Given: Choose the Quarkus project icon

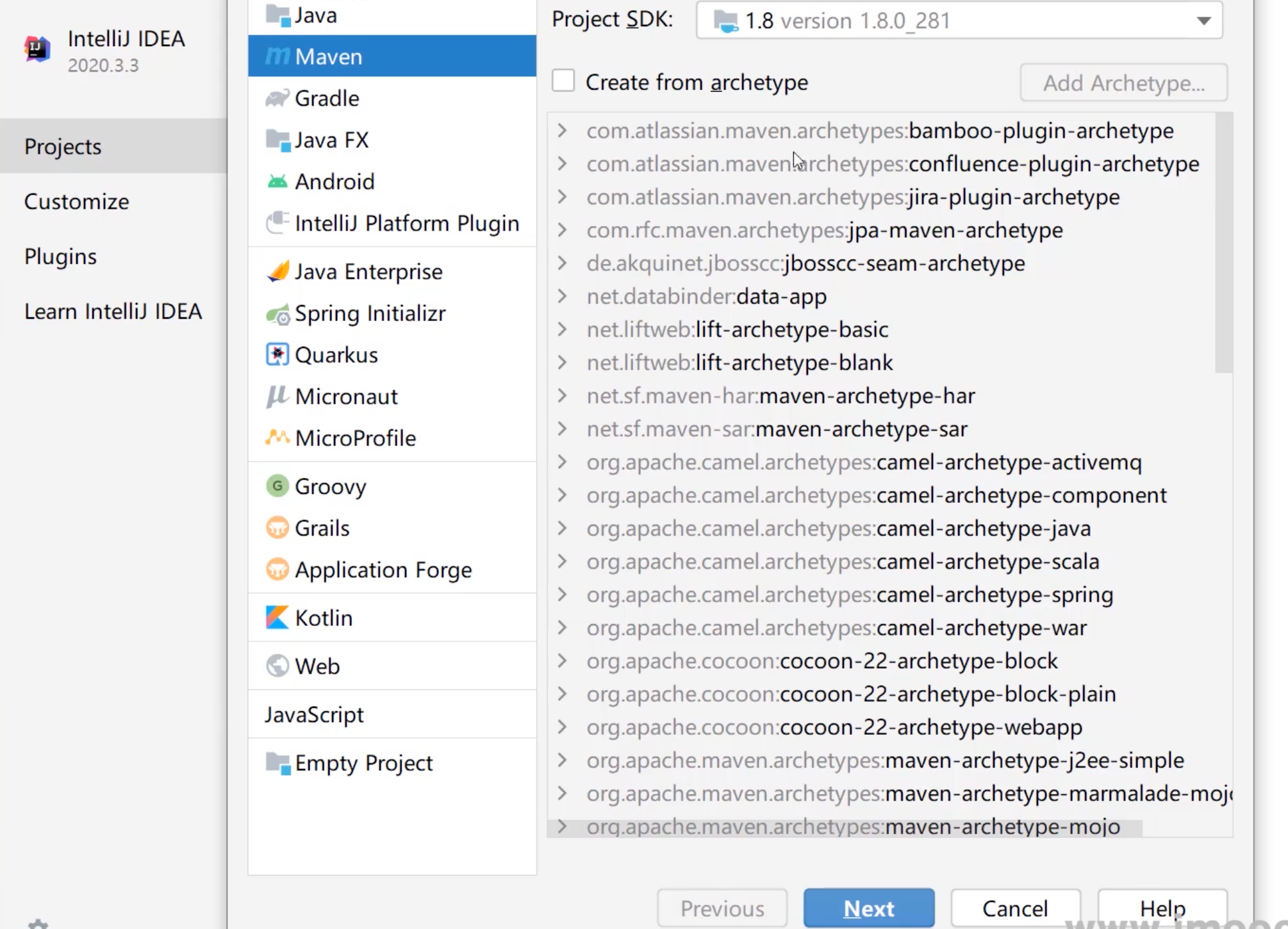Looking at the screenshot, I should (277, 354).
